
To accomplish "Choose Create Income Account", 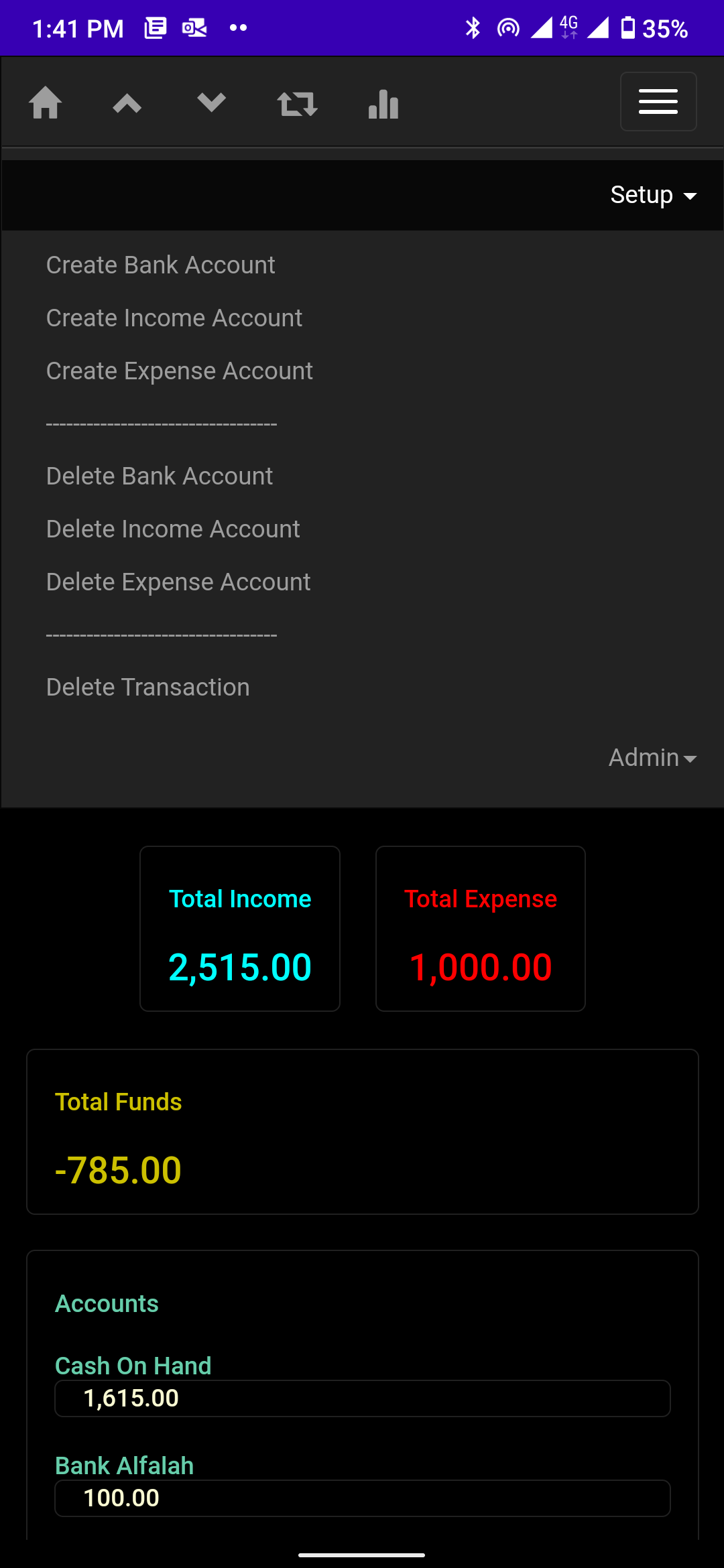I will [x=174, y=318].
